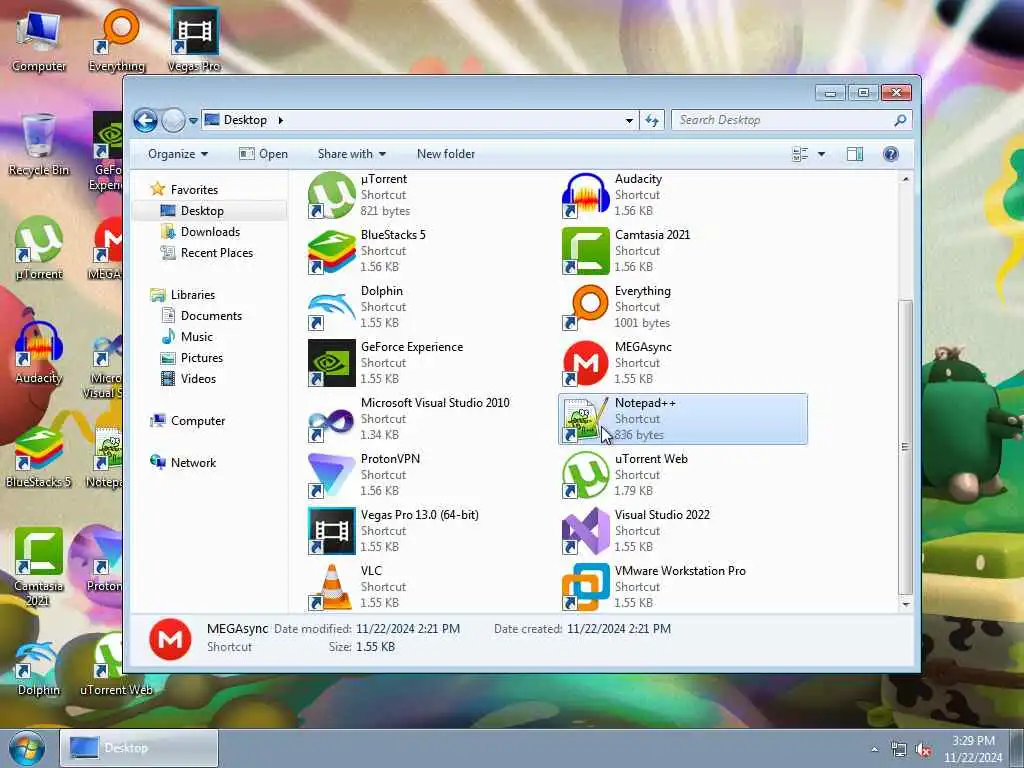Click the file list scrollbar down arrow
The width and height of the screenshot is (1024, 768).
905,604
